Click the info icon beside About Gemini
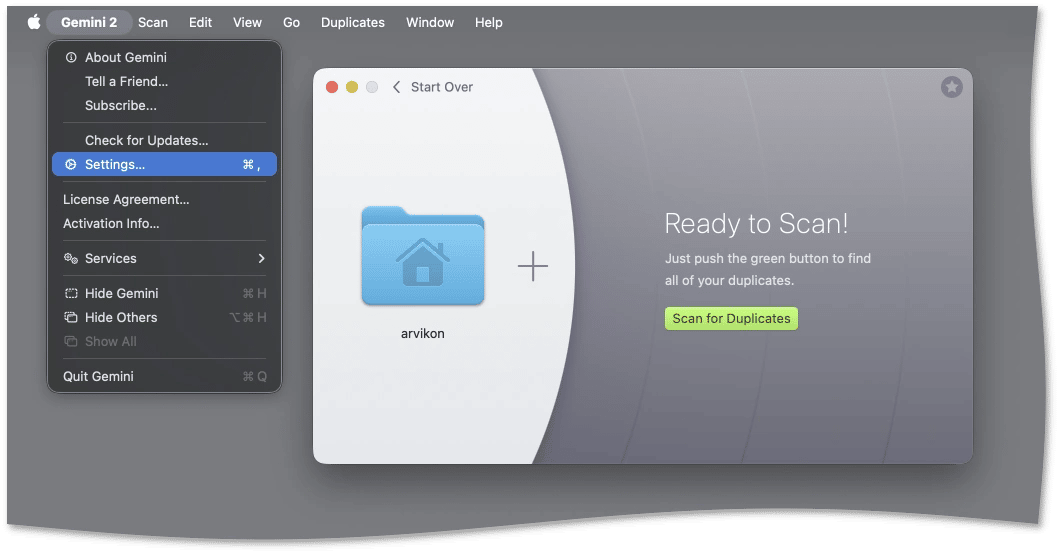The width and height of the screenshot is (1059, 554). pos(71,58)
